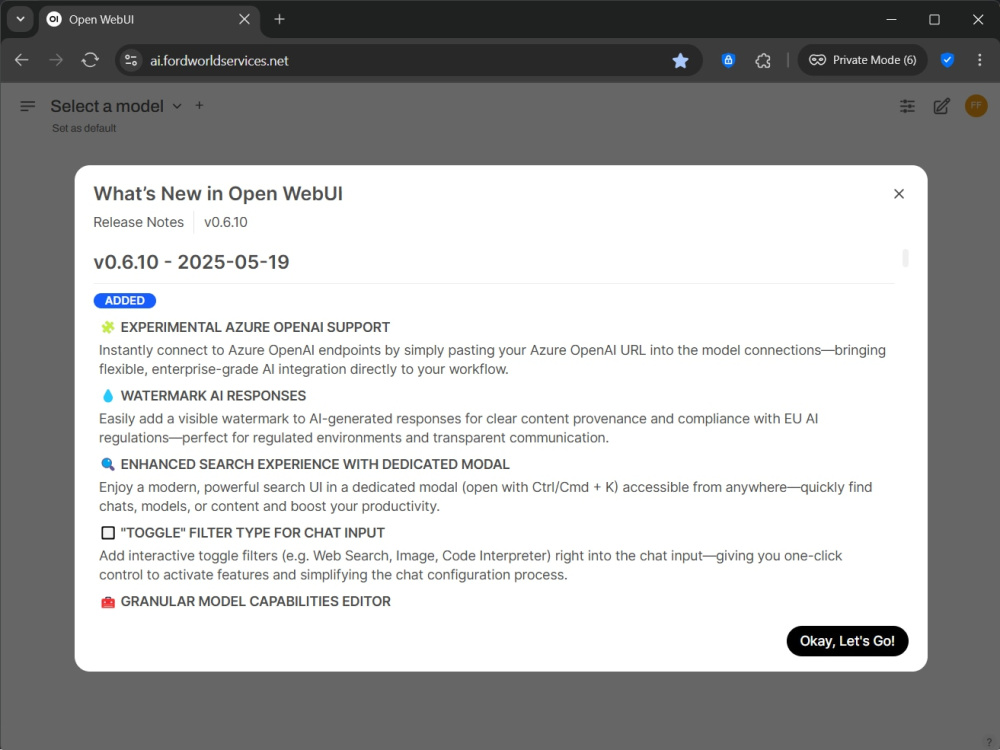1000x750 pixels.
Task: Click the magnifying glass emoji
Action: click(108, 464)
